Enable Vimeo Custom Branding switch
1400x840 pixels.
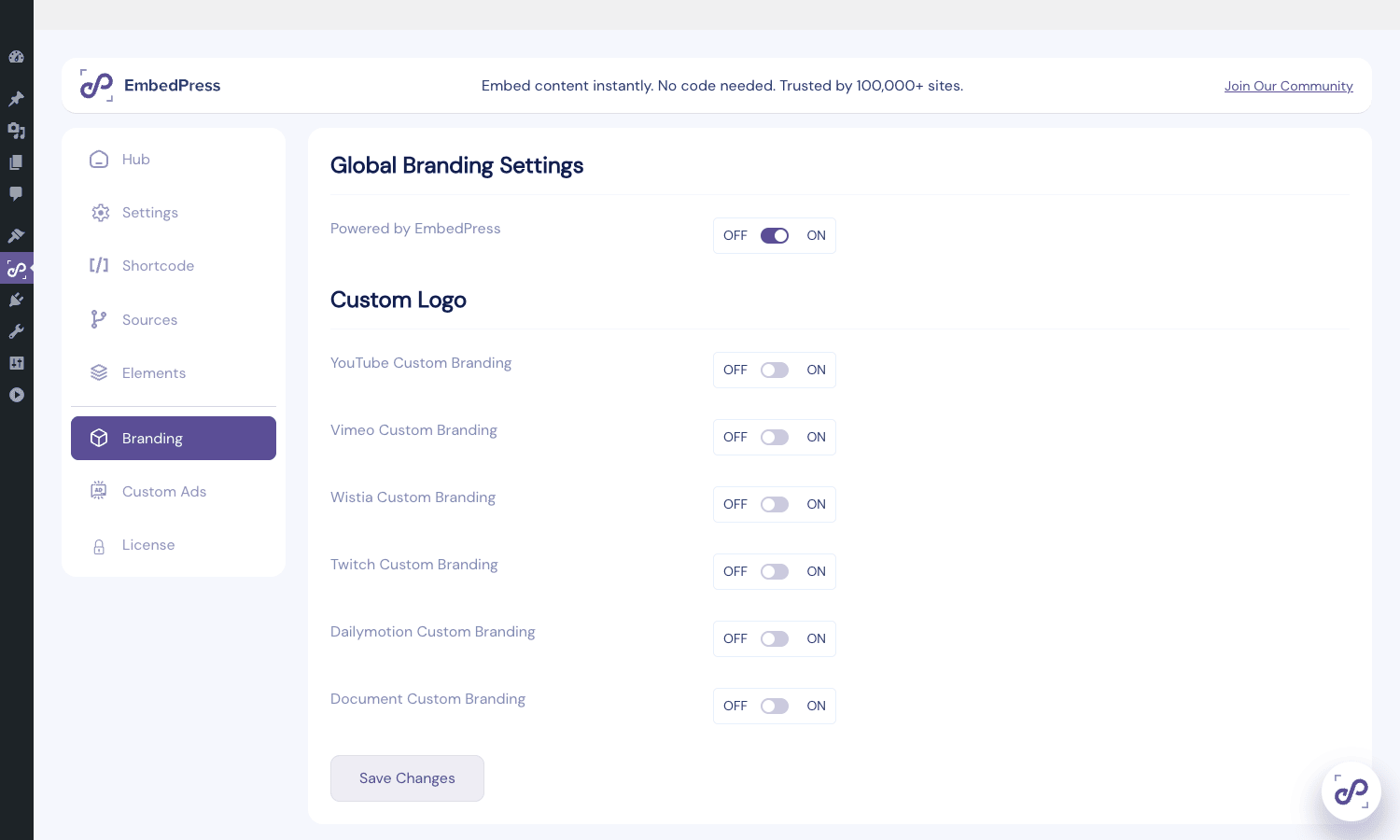click(775, 437)
